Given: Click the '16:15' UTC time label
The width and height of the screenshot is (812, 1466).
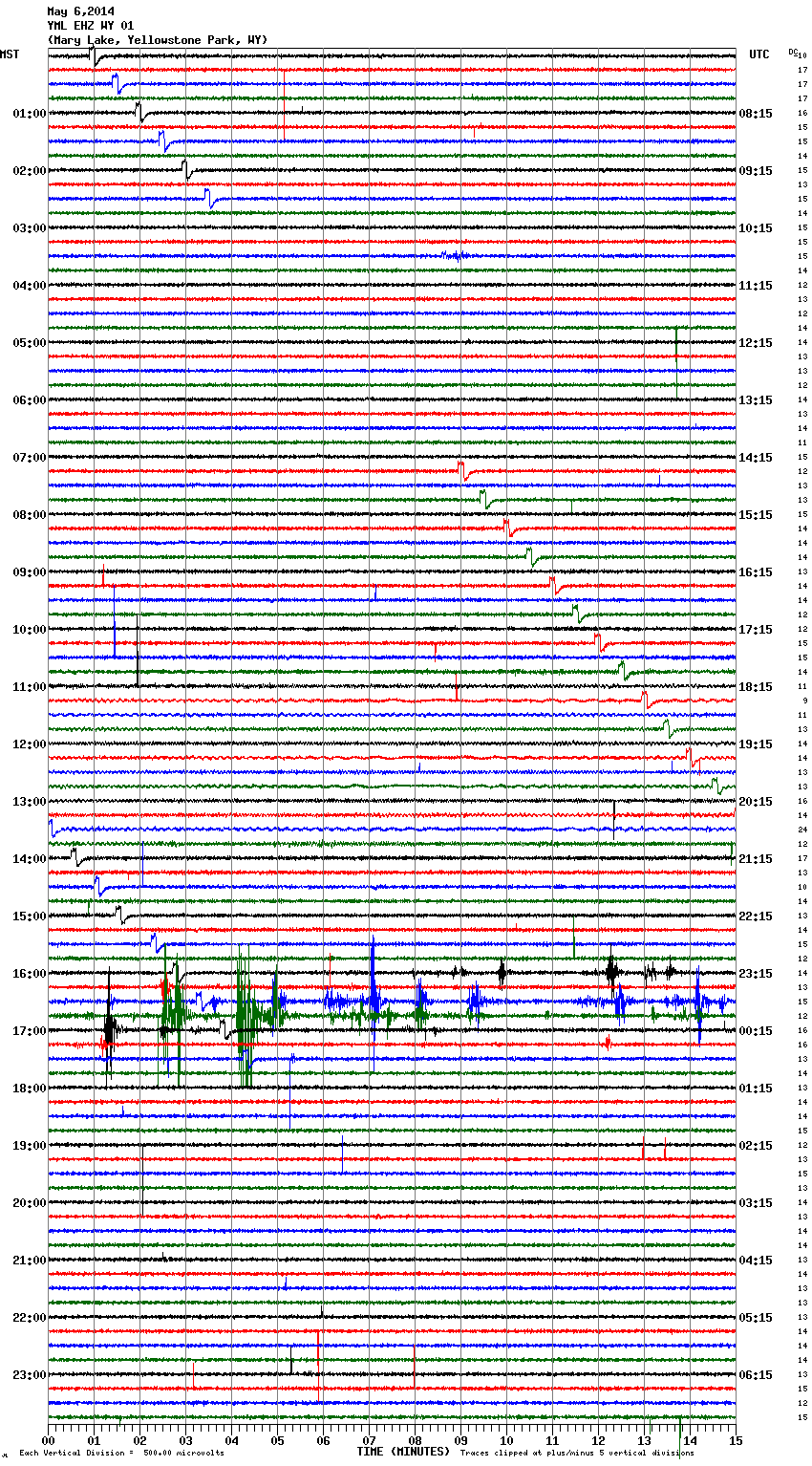Looking at the screenshot, I should tap(756, 572).
